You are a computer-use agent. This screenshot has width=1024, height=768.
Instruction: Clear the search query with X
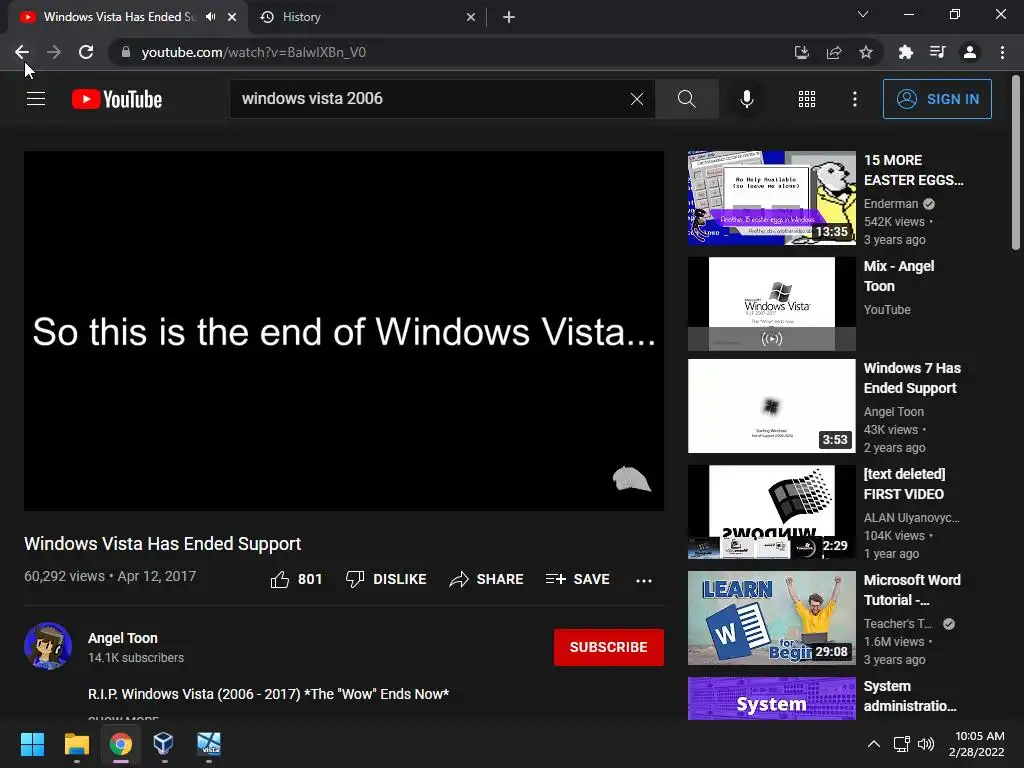click(637, 99)
